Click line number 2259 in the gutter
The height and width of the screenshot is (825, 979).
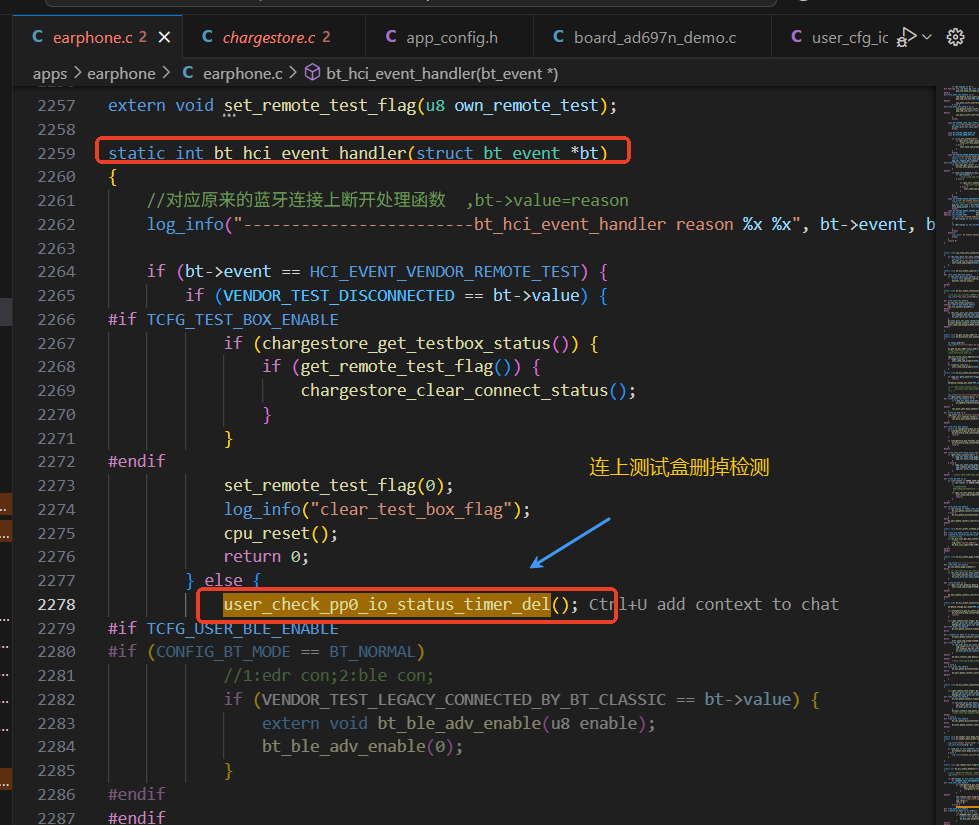coord(56,154)
